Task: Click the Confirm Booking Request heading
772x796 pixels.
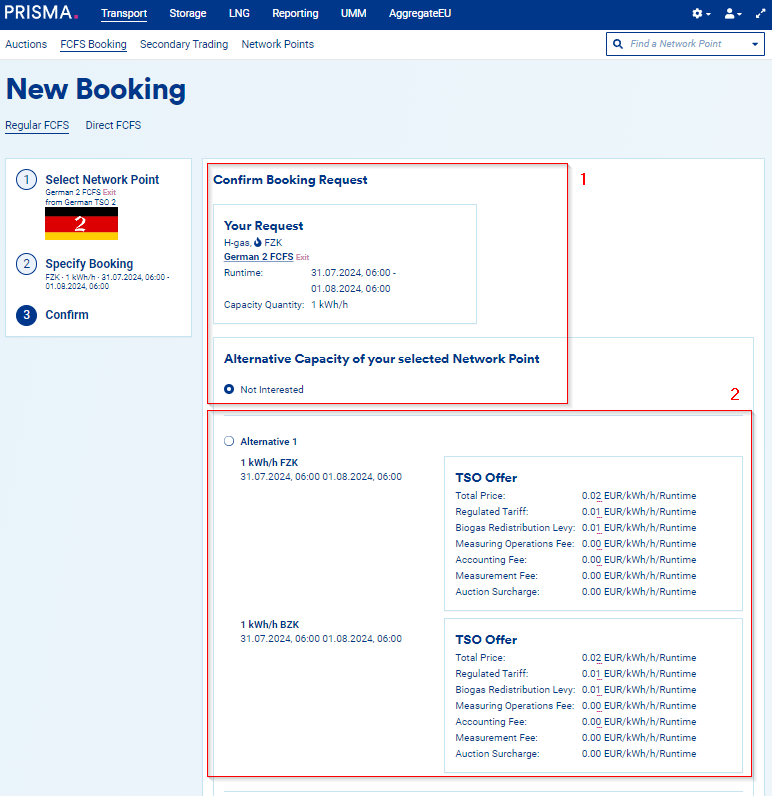Action: point(290,180)
